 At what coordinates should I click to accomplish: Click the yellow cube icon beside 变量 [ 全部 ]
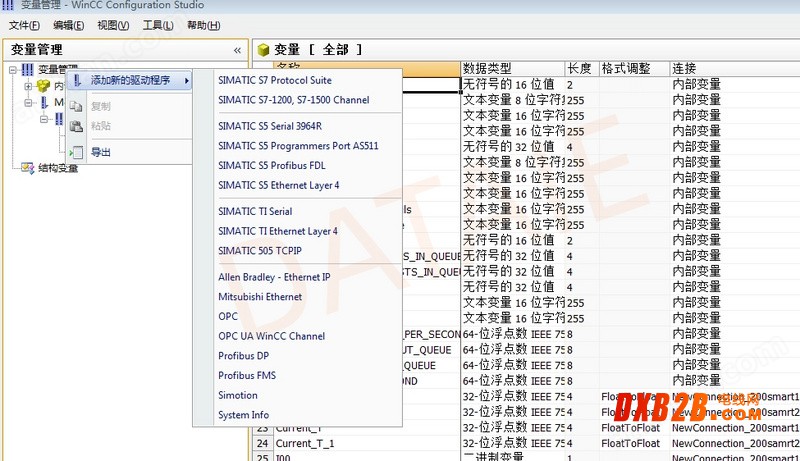click(x=263, y=49)
